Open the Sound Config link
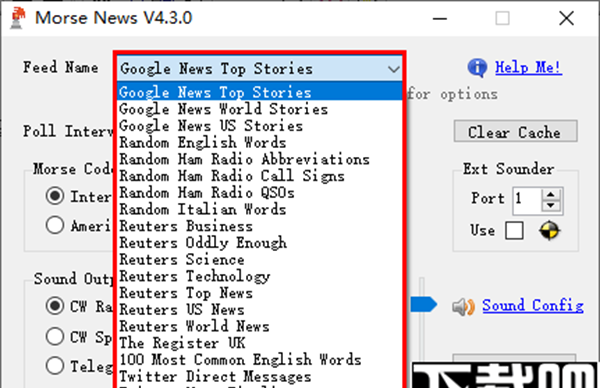 point(533,306)
